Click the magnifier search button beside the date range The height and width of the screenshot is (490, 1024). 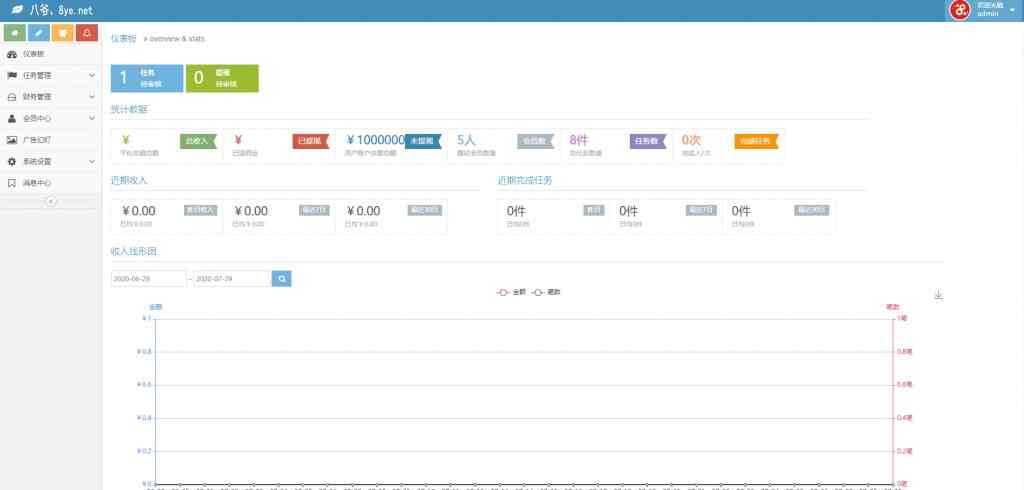tap(281, 278)
